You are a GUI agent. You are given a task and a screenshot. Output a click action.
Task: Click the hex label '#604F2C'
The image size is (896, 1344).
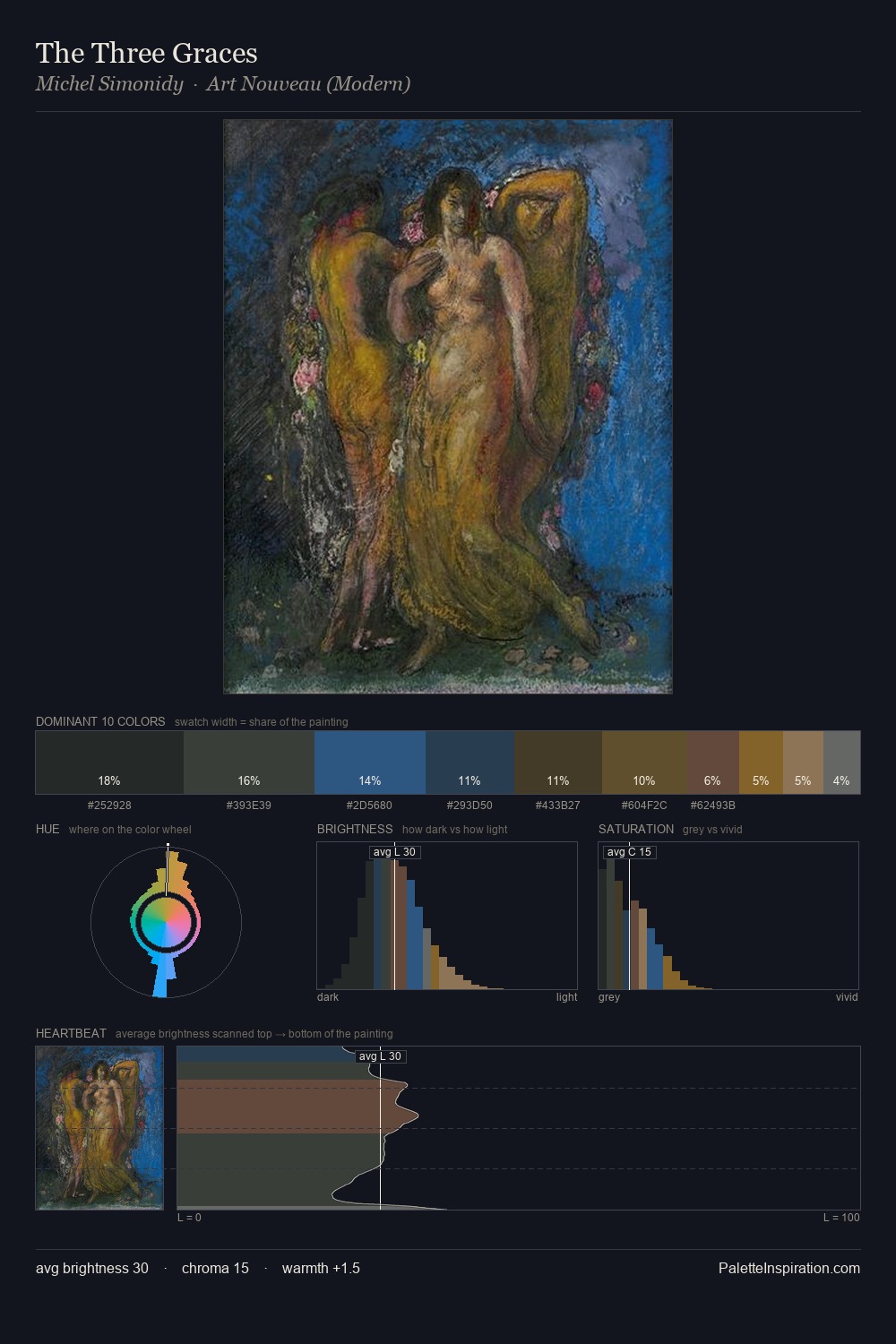tap(644, 806)
